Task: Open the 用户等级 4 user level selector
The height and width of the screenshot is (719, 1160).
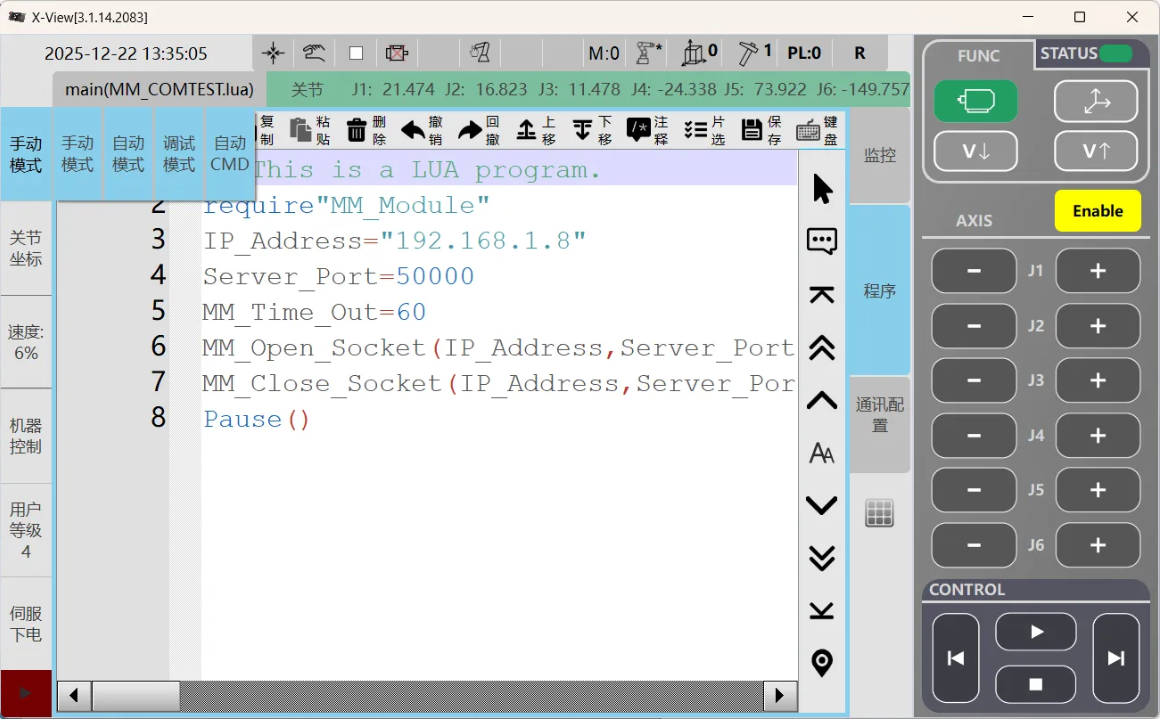Action: point(26,530)
